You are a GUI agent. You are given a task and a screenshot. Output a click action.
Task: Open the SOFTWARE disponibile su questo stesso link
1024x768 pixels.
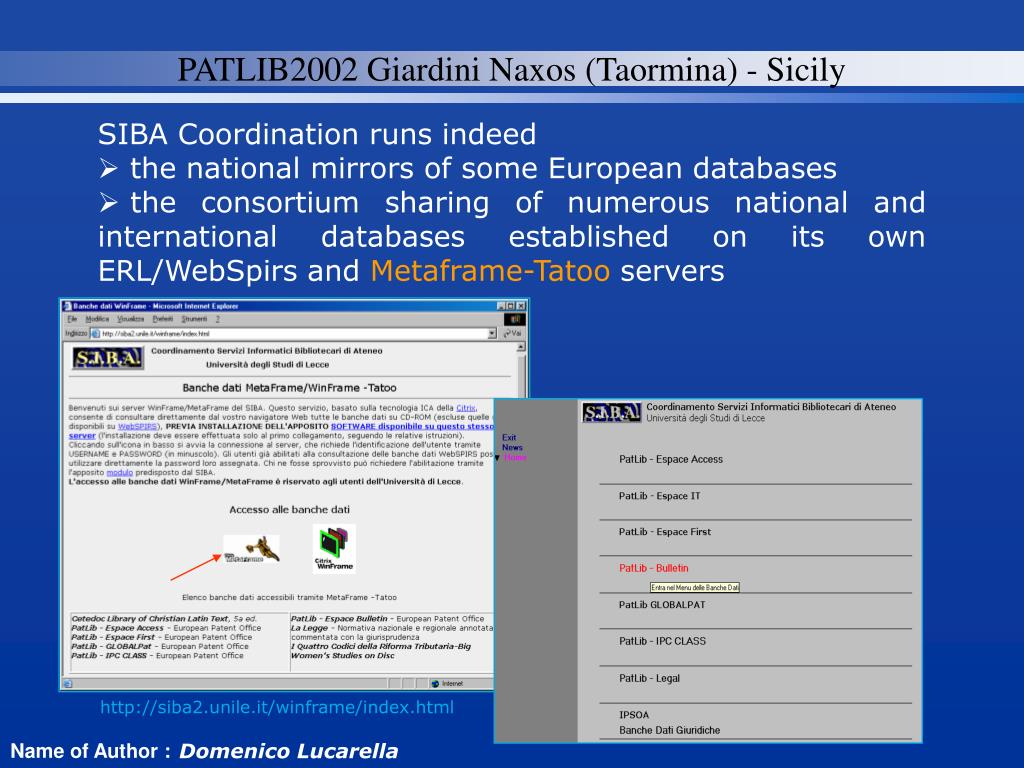(x=412, y=426)
